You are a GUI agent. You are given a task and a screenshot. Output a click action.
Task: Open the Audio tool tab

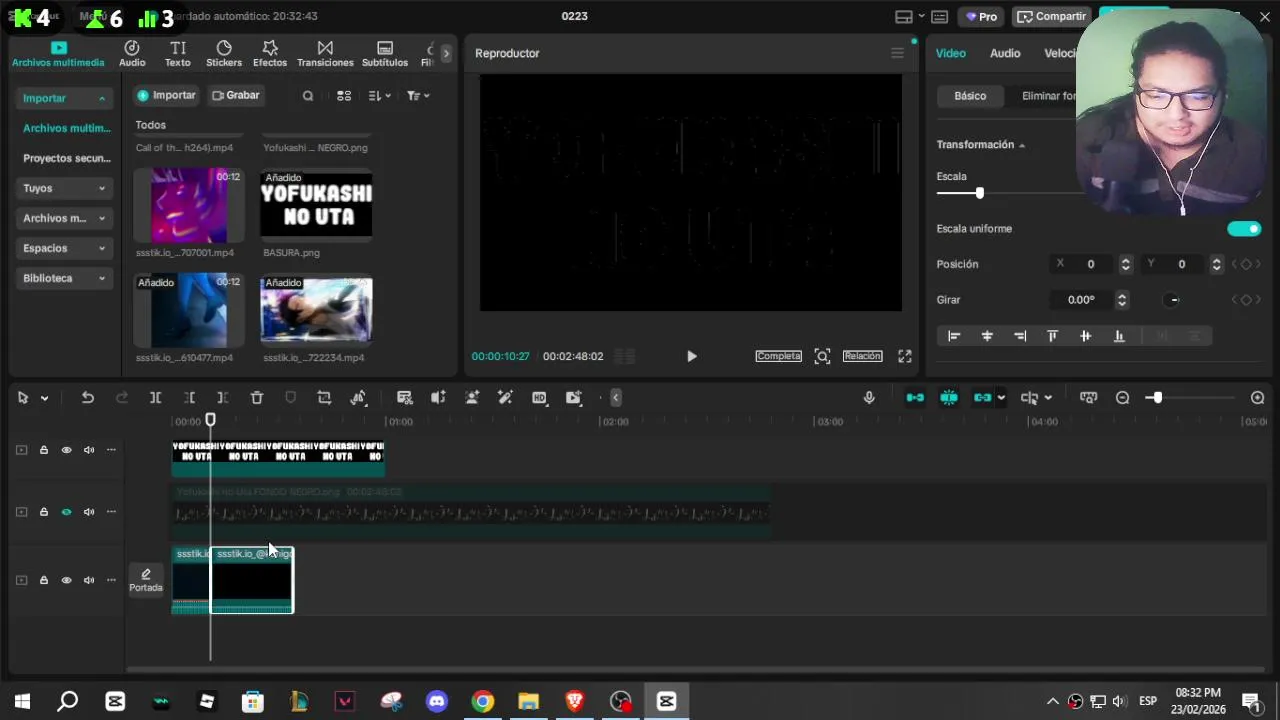click(x=132, y=54)
